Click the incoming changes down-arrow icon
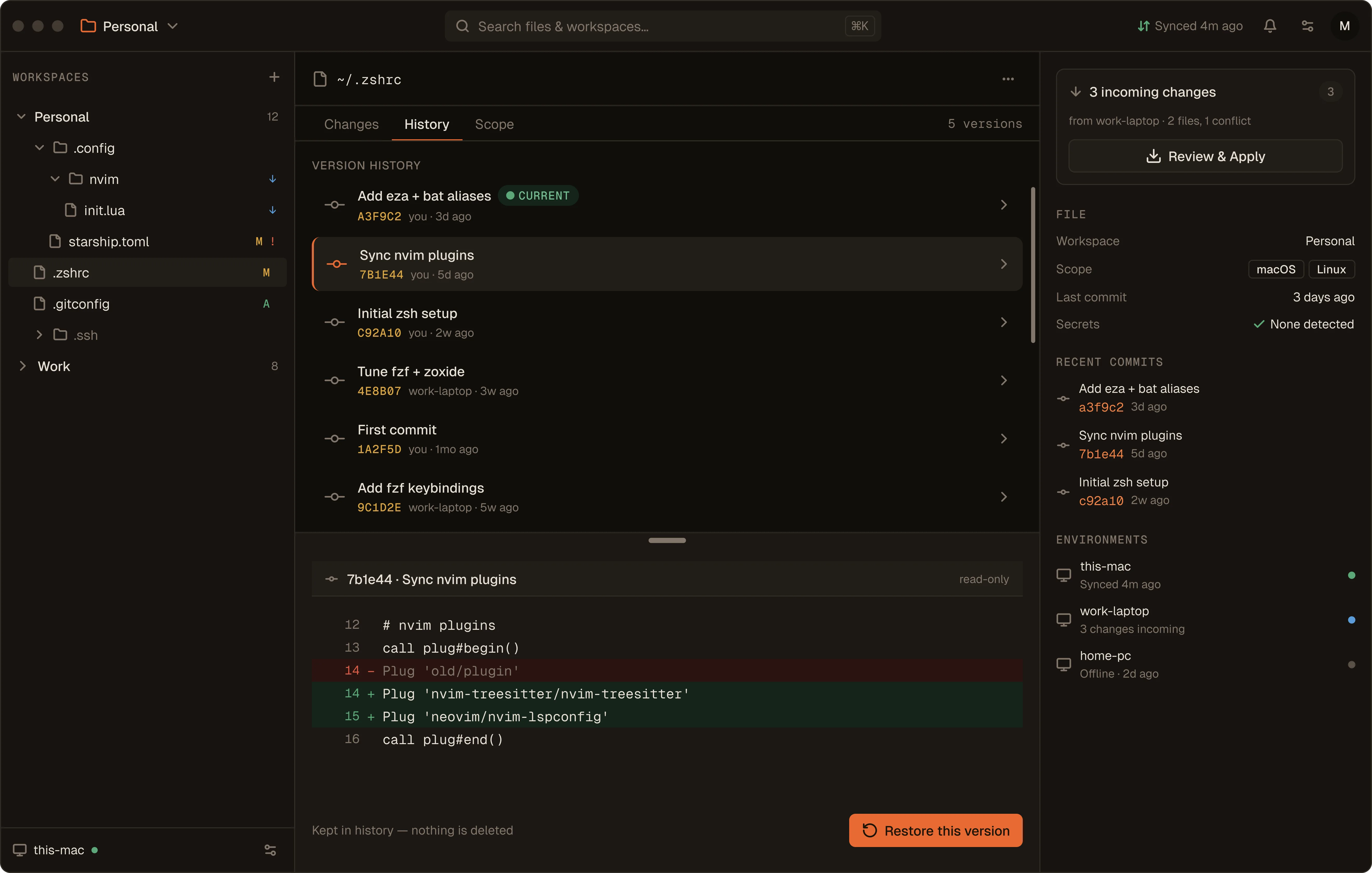 coord(1075,92)
